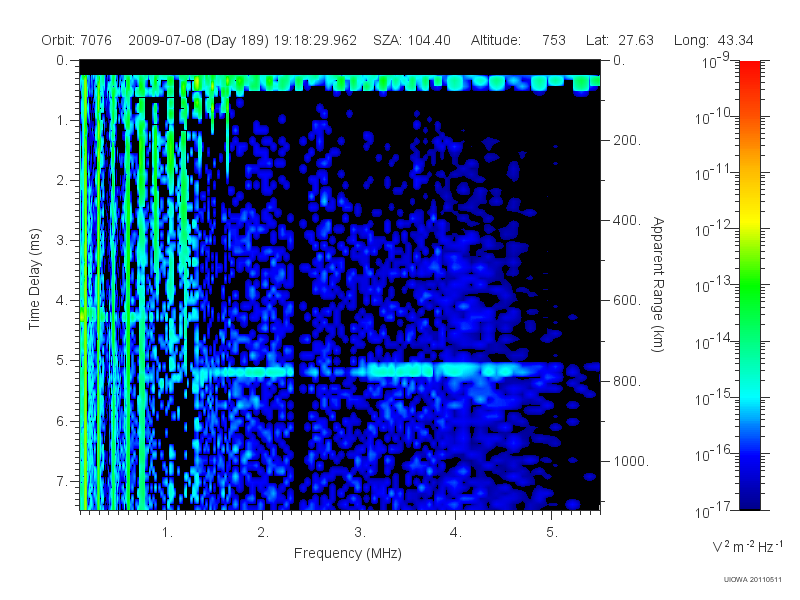The height and width of the screenshot is (600, 800).
Task: Click the apparent range label '200.'
Action: pyautogui.click(x=627, y=140)
